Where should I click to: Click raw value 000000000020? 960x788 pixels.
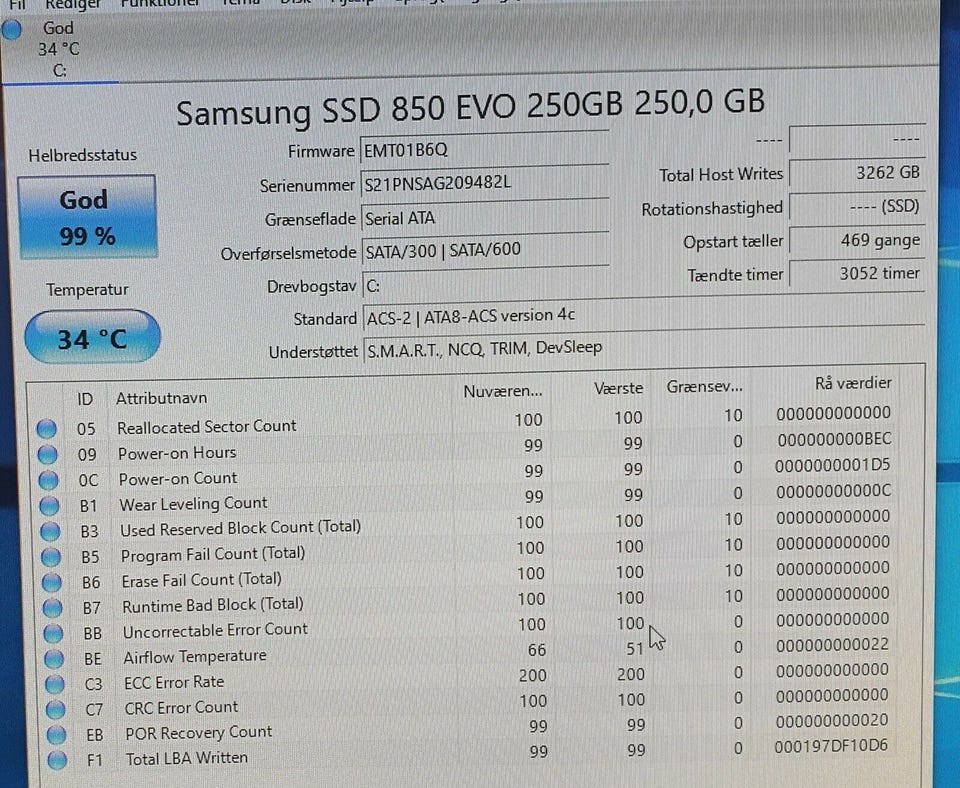pos(831,721)
